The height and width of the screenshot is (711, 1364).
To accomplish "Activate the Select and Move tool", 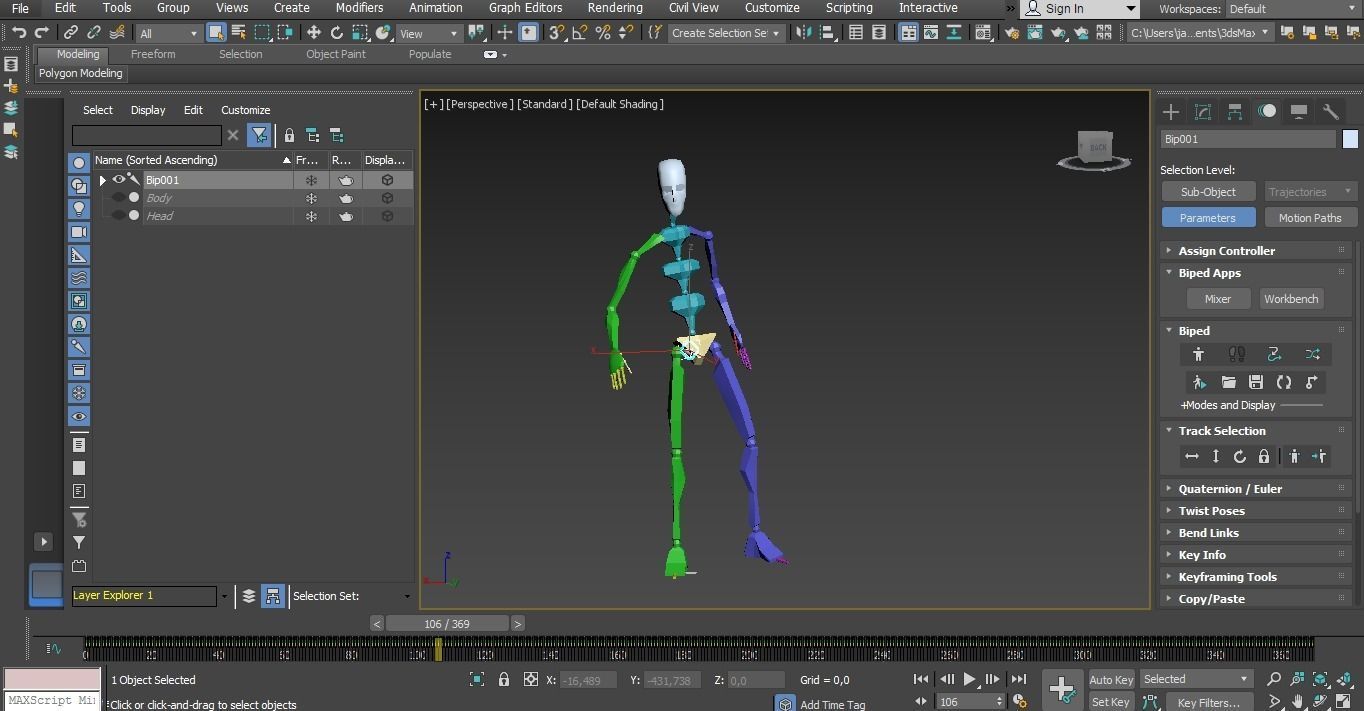I will [313, 33].
